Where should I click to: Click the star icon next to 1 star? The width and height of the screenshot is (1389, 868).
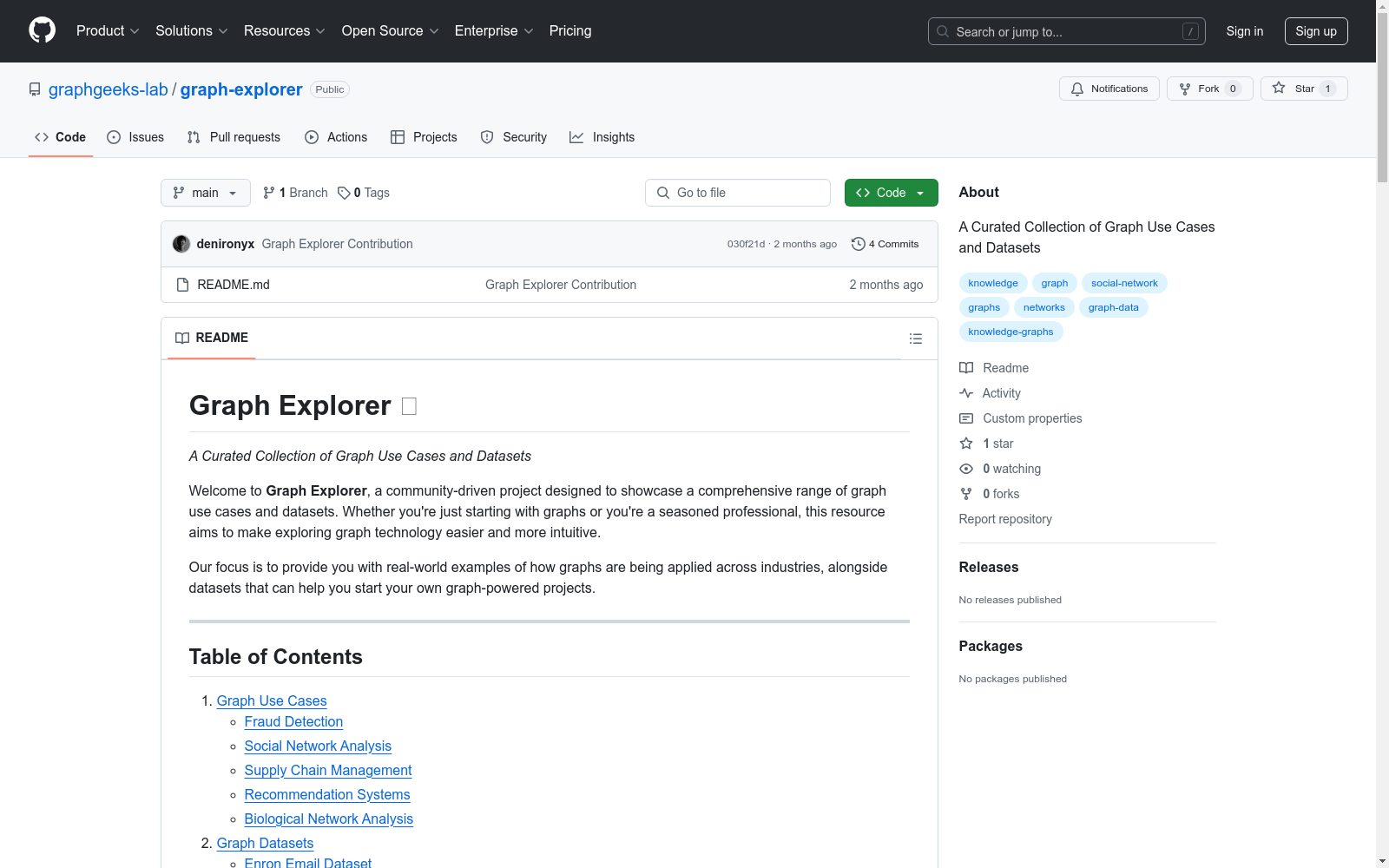[966, 444]
